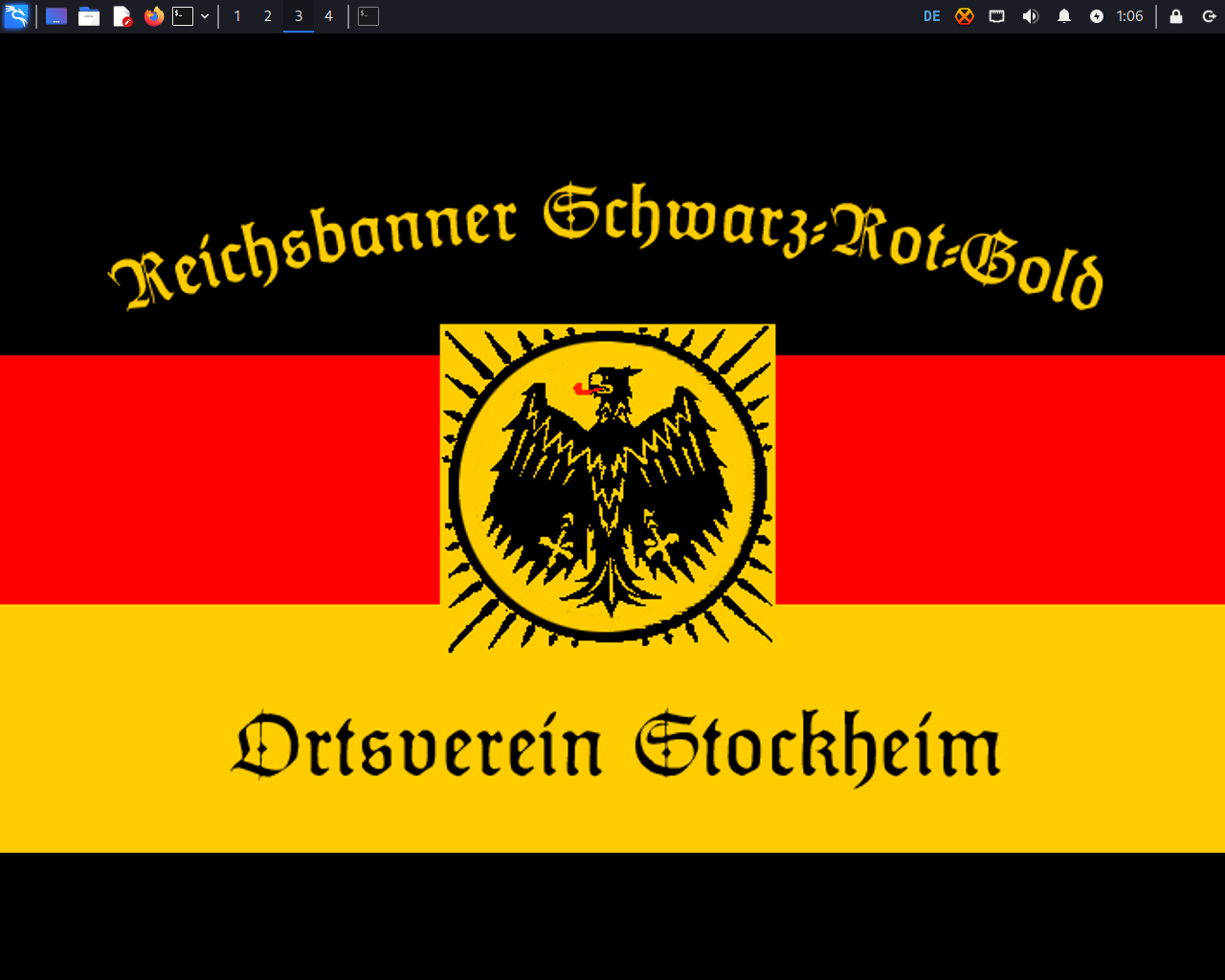The height and width of the screenshot is (980, 1225).
Task: Lock the screen with the padlock icon
Action: pyautogui.click(x=1176, y=16)
